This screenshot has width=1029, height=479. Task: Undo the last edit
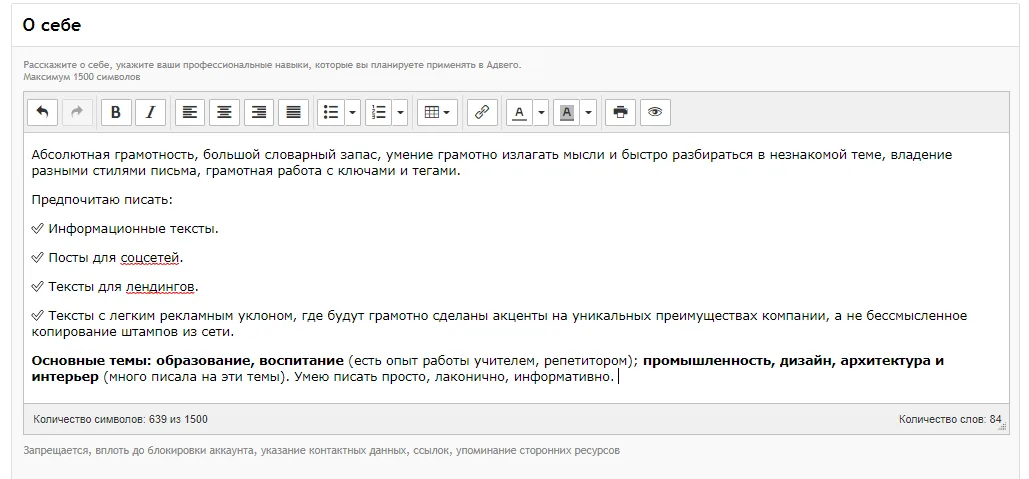pyautogui.click(x=43, y=112)
